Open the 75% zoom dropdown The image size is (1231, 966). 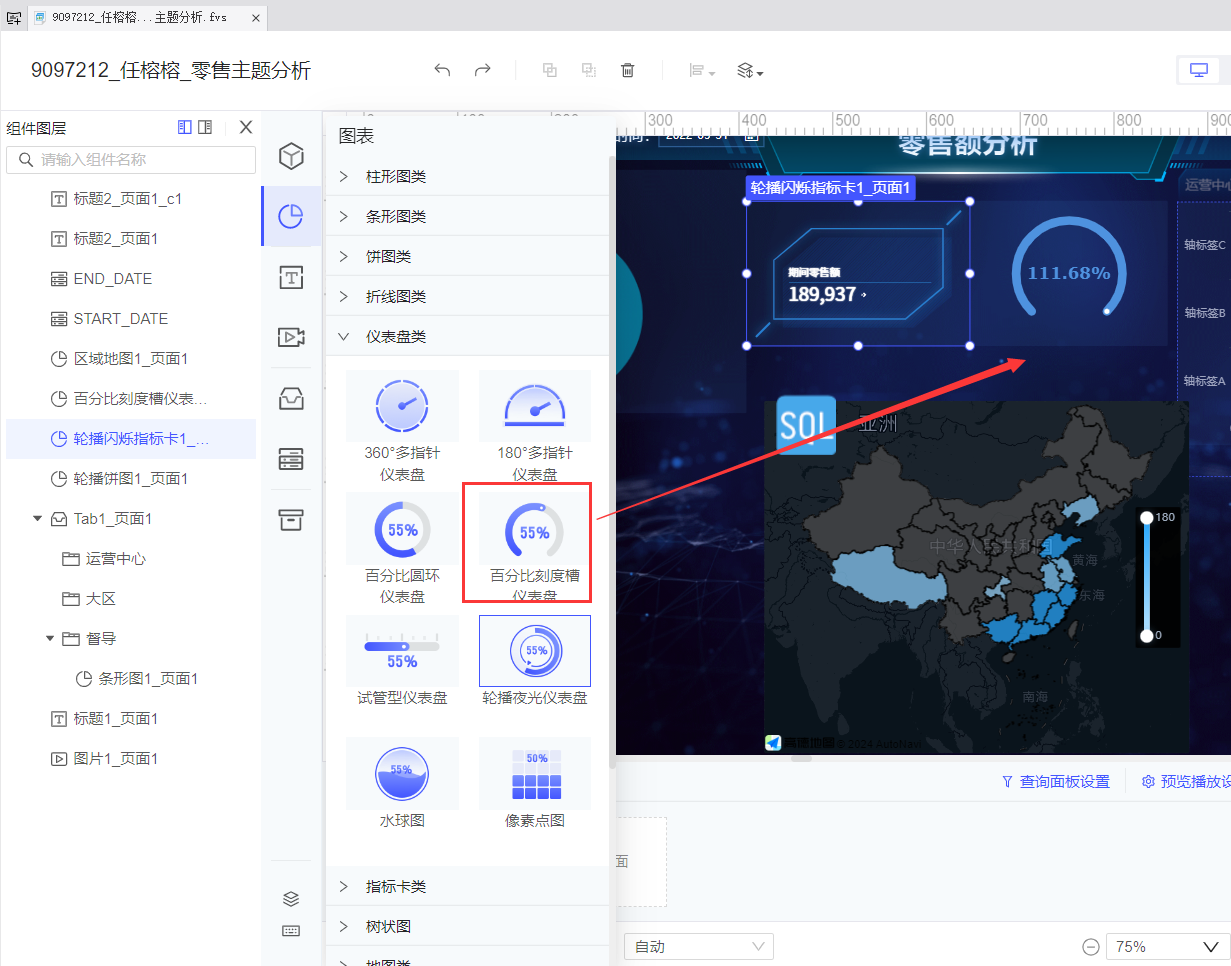pyautogui.click(x=1168, y=946)
